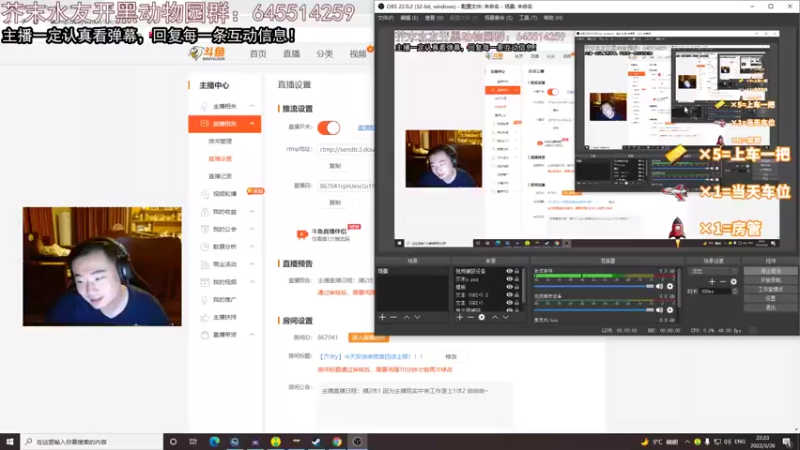Click the Douyu logo on the webpage

pyautogui.click(x=207, y=53)
